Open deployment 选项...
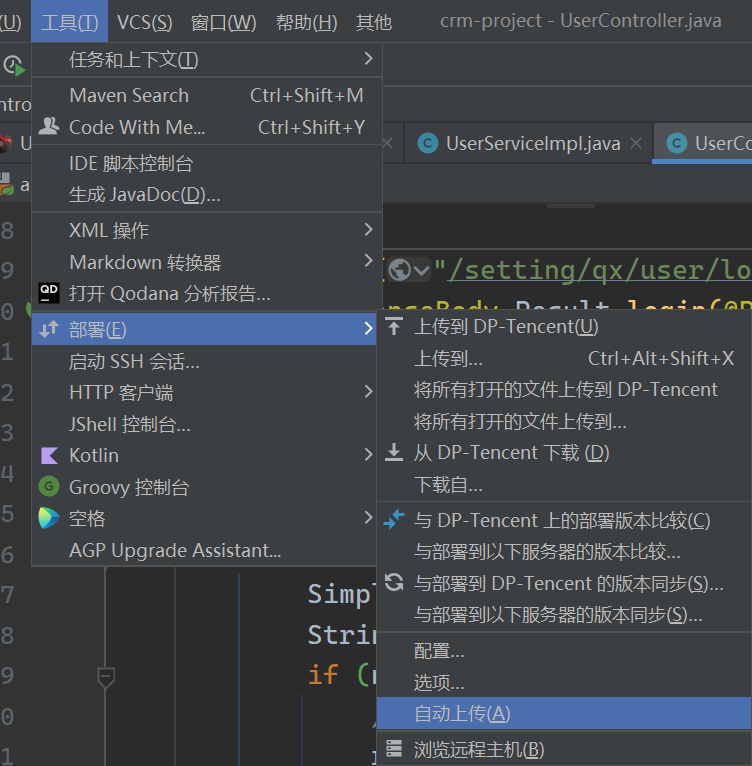Viewport: 752px width, 766px height. tap(564, 682)
